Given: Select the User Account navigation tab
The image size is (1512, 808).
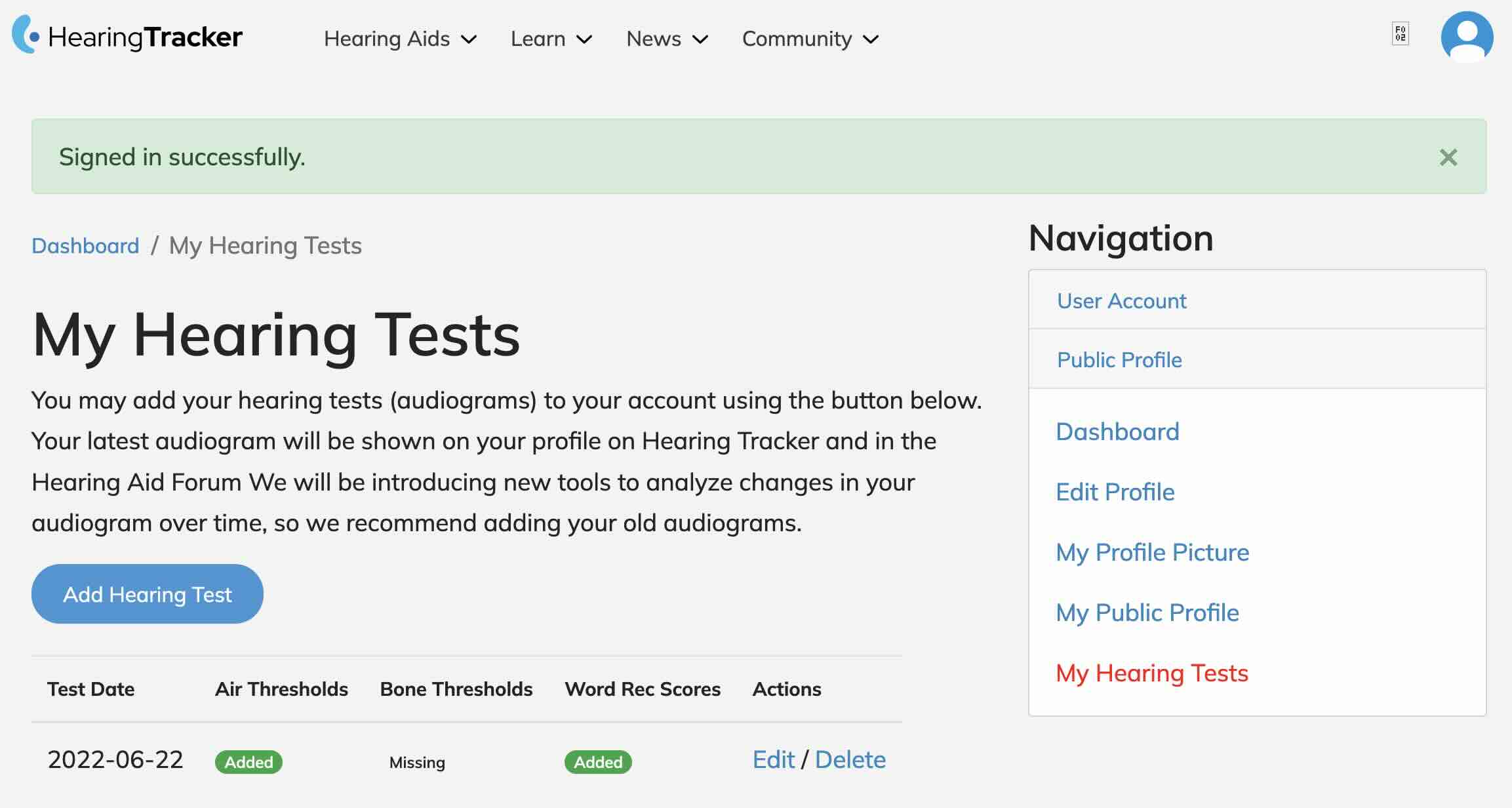Looking at the screenshot, I should click(1257, 300).
